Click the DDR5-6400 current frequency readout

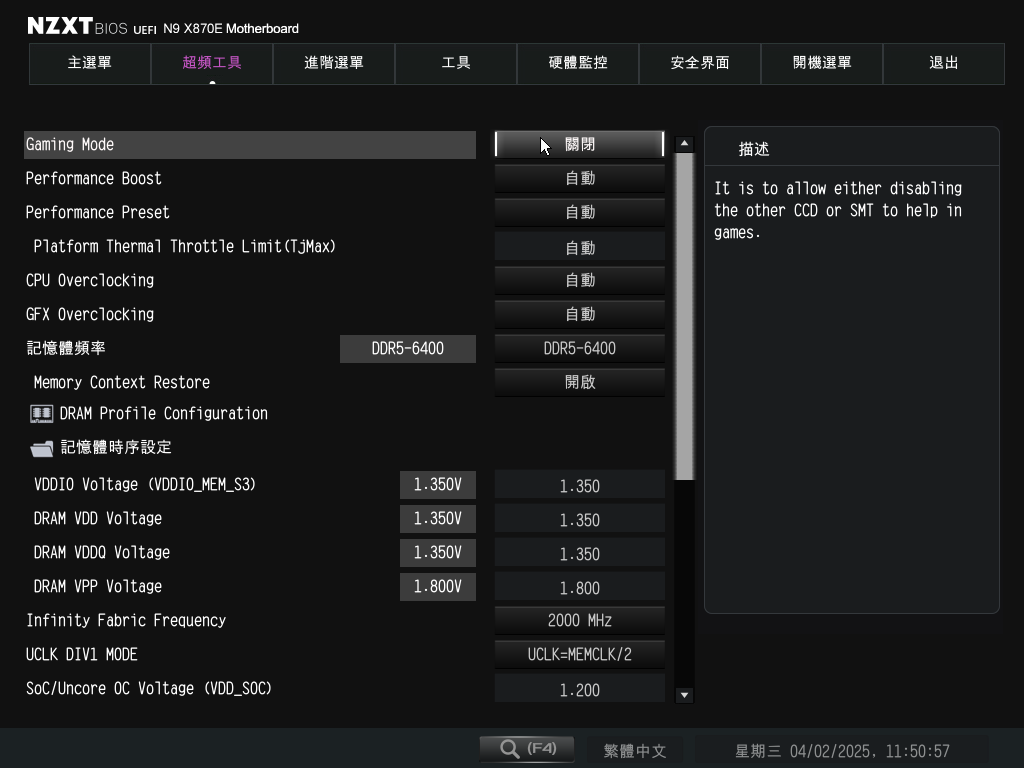coord(408,349)
